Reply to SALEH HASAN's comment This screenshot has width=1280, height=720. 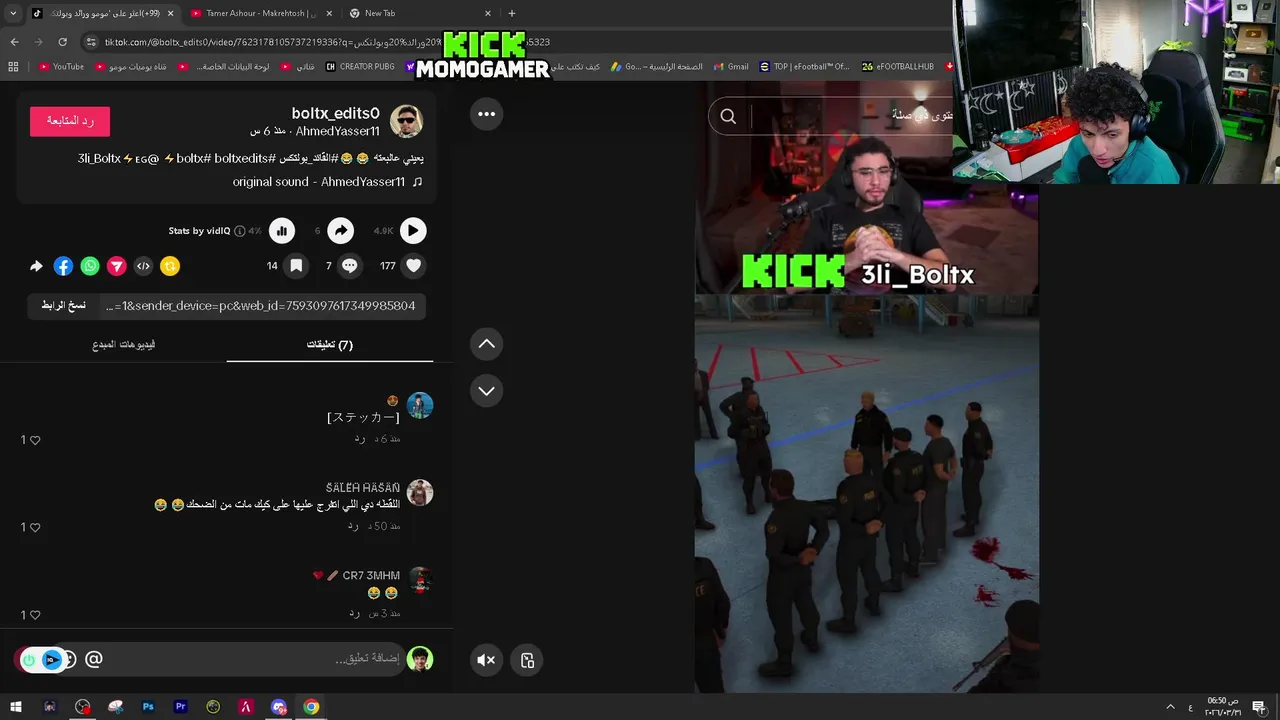coord(353,526)
